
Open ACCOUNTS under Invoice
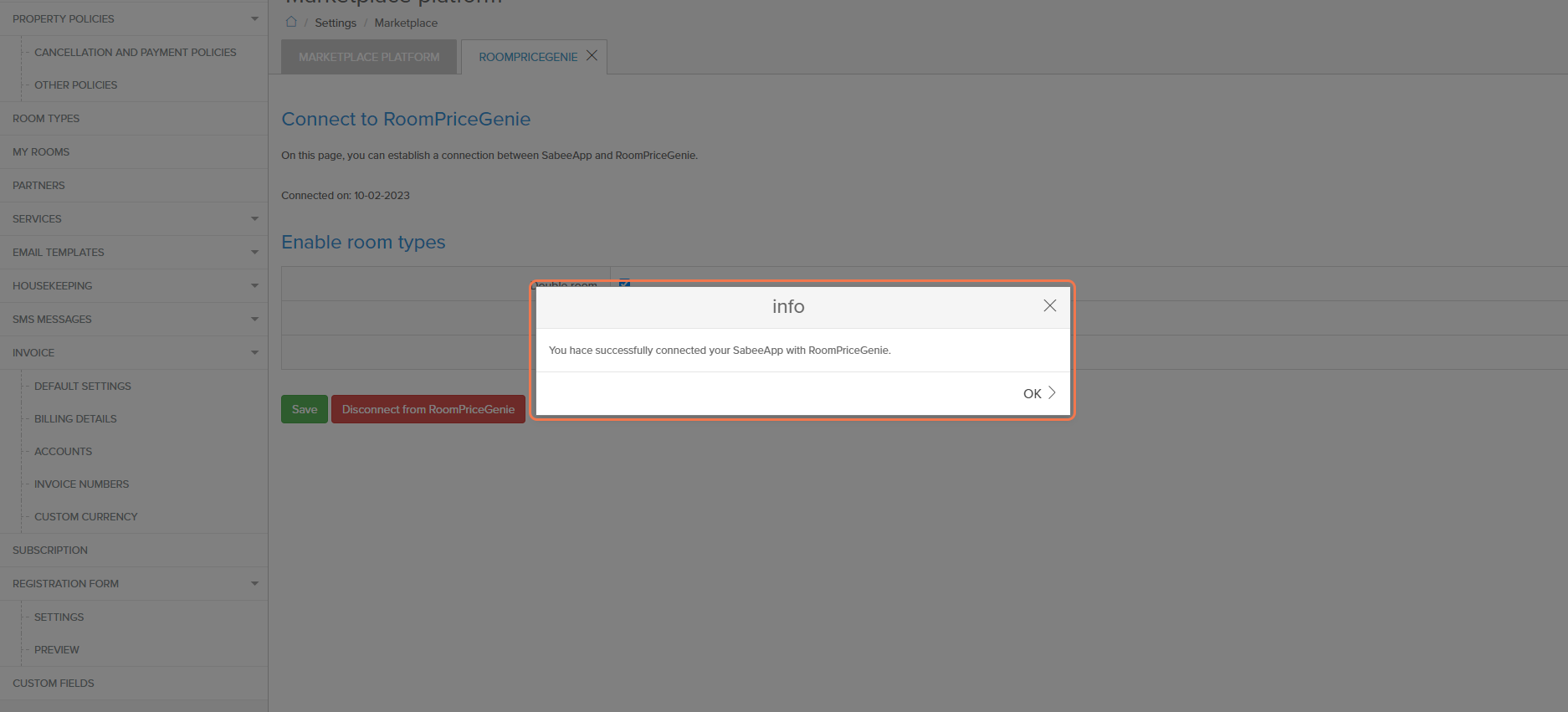point(64,451)
